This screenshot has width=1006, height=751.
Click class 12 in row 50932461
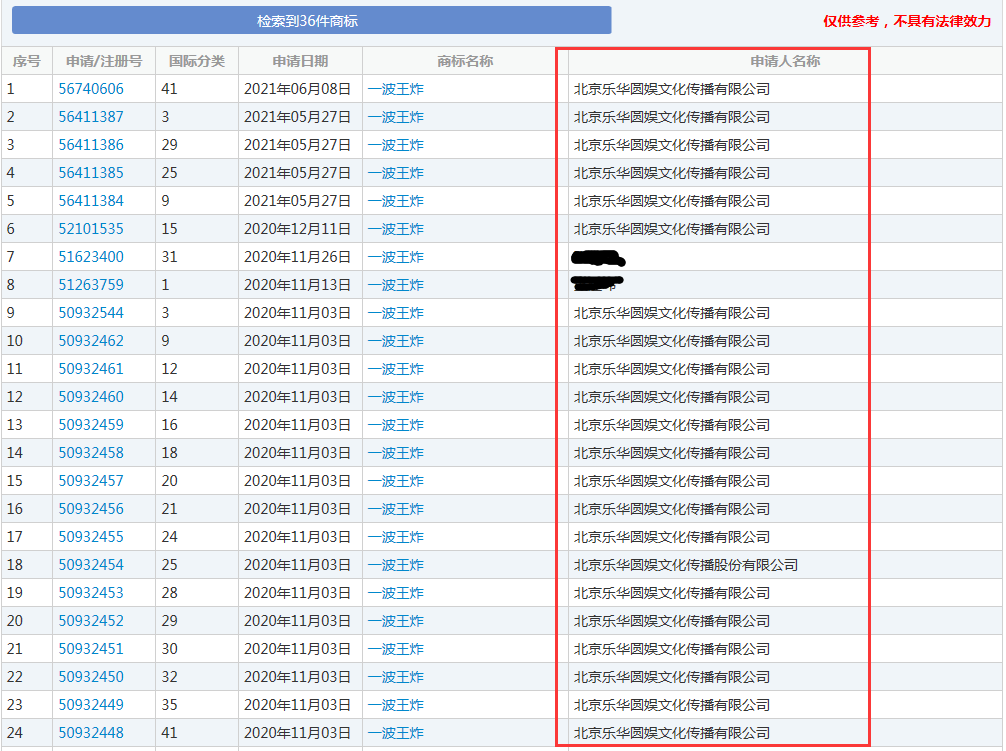coord(169,369)
